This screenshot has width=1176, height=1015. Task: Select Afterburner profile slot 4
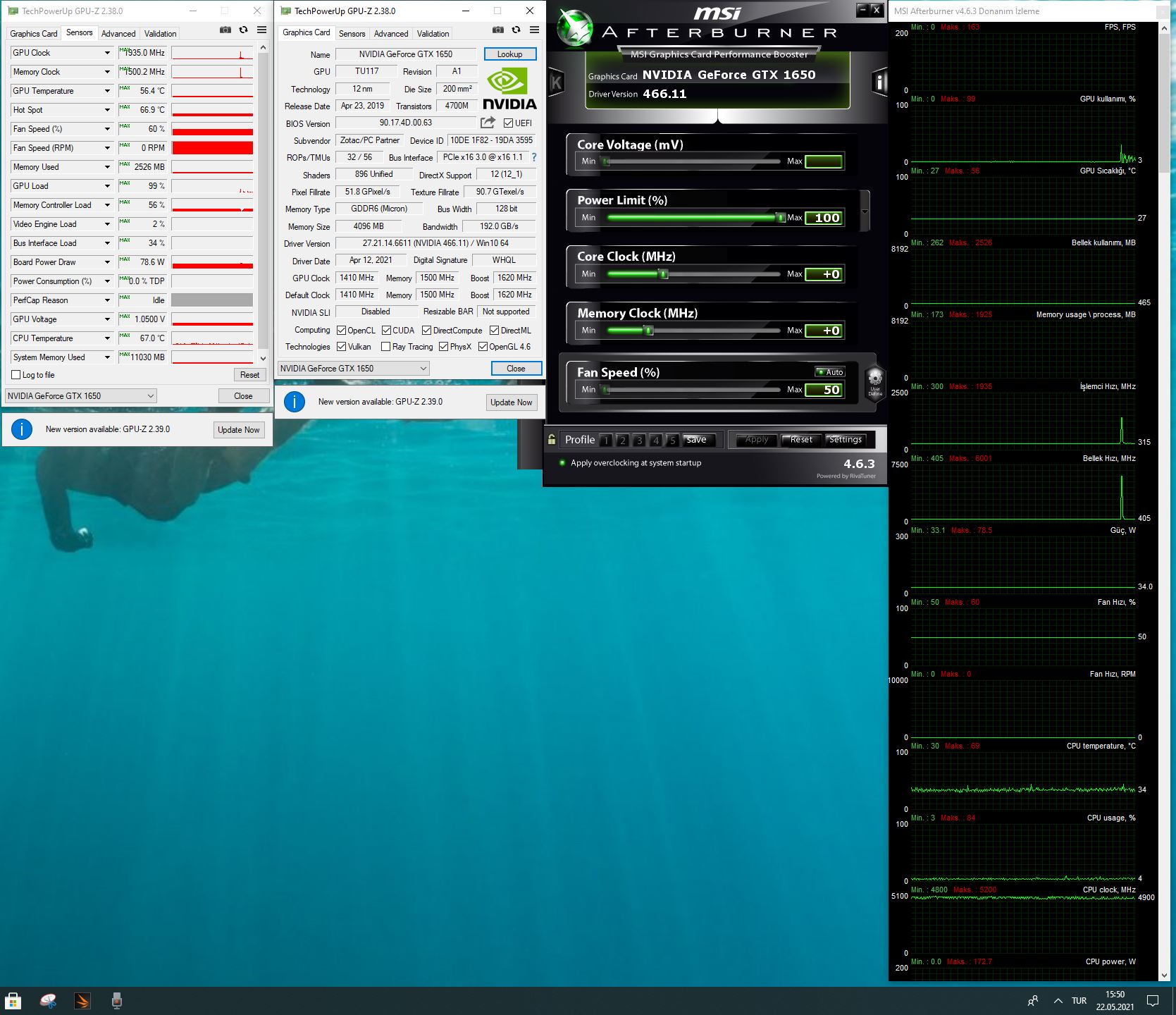tap(656, 440)
